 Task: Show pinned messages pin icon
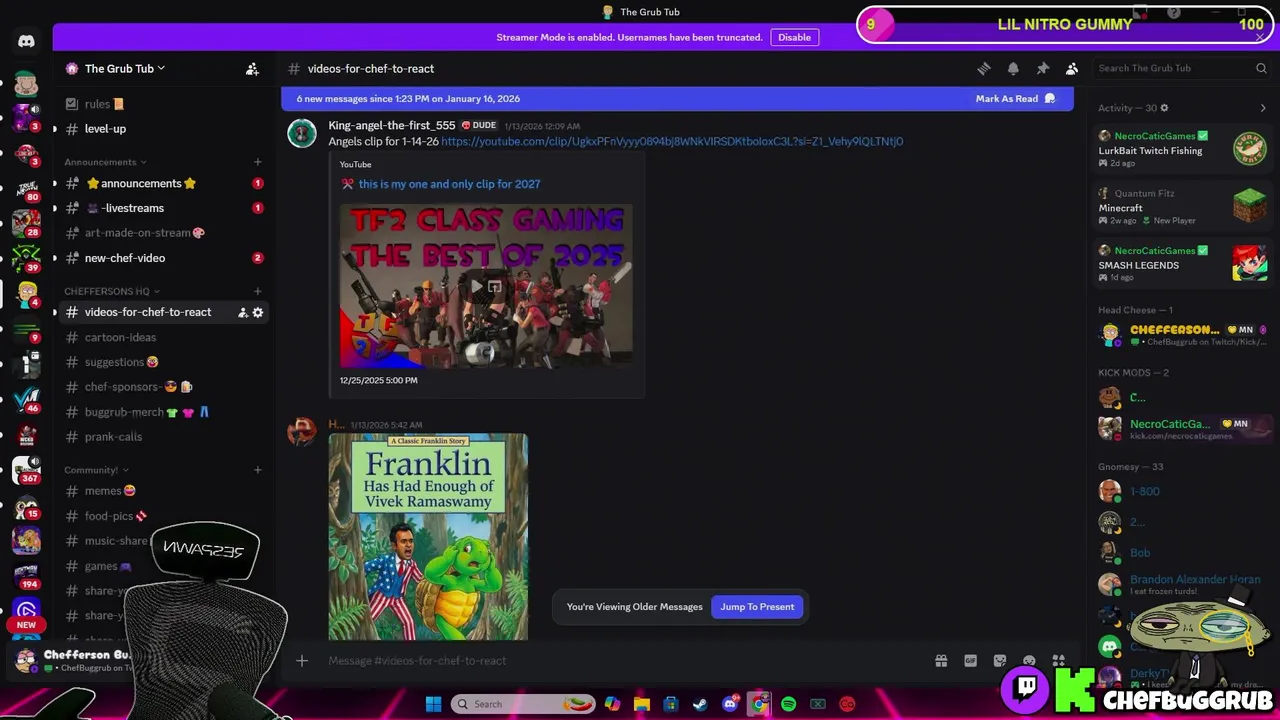[1042, 68]
